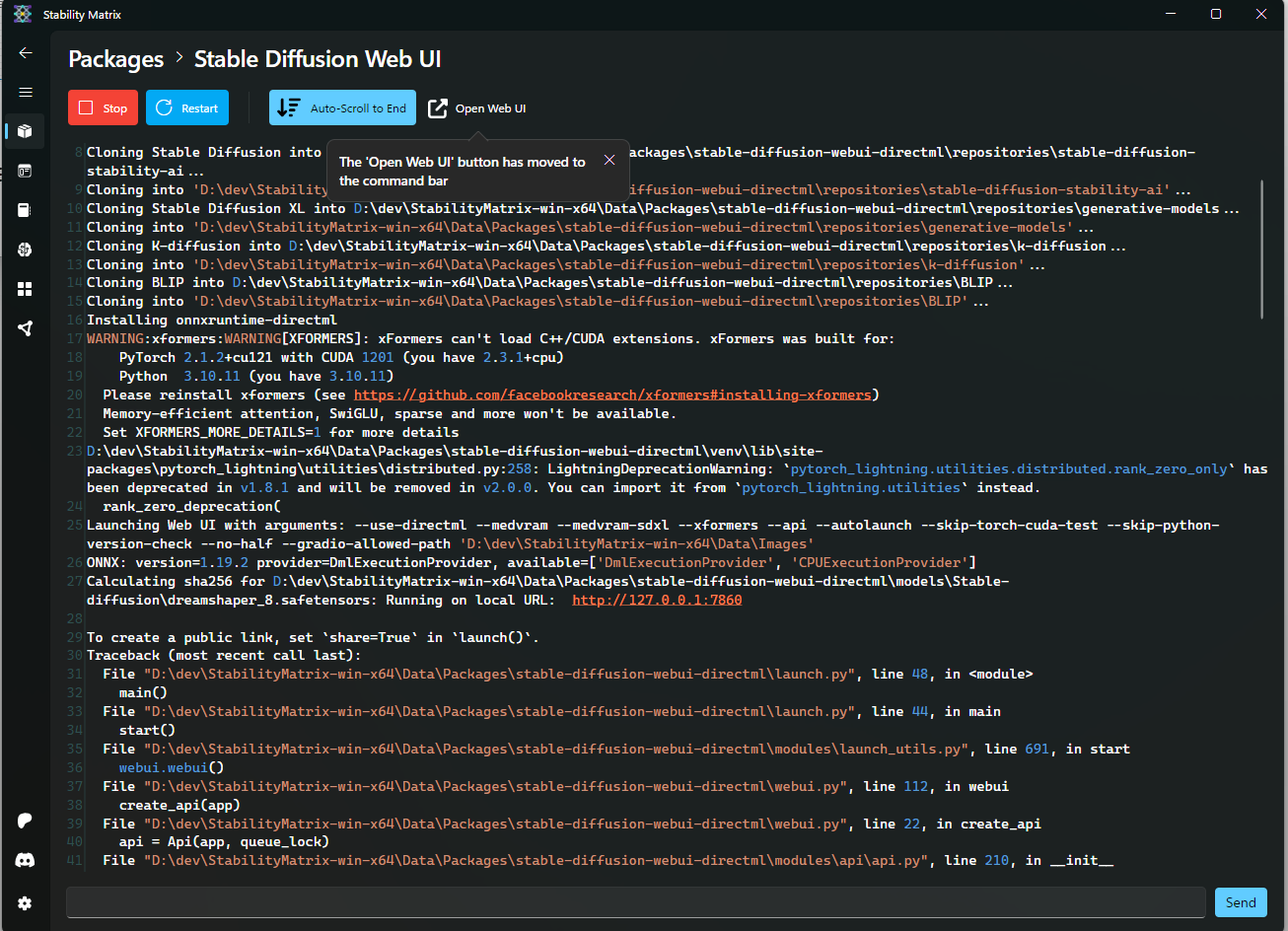
Task: Focus the console input text field
Action: tap(636, 902)
